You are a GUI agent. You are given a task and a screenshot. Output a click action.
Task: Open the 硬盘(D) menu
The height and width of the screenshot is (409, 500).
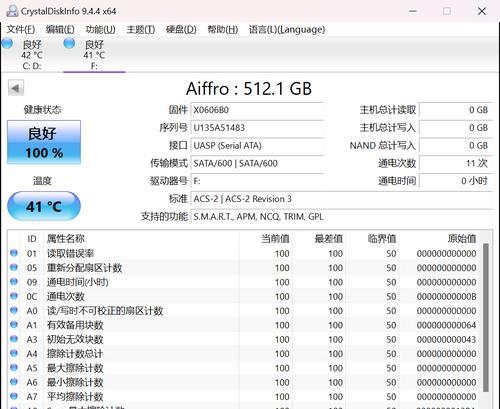[x=181, y=30]
